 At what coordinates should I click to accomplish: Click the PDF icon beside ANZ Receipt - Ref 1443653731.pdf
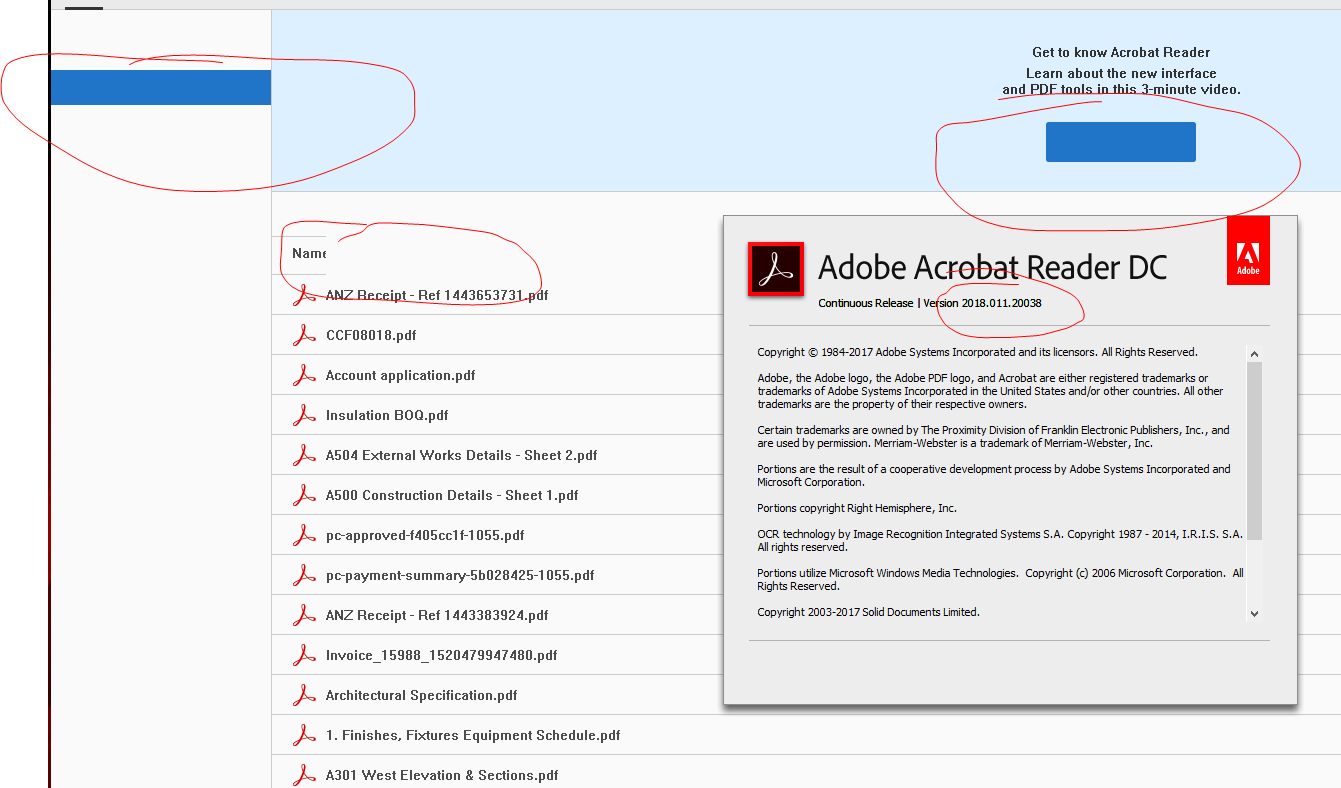(x=304, y=295)
